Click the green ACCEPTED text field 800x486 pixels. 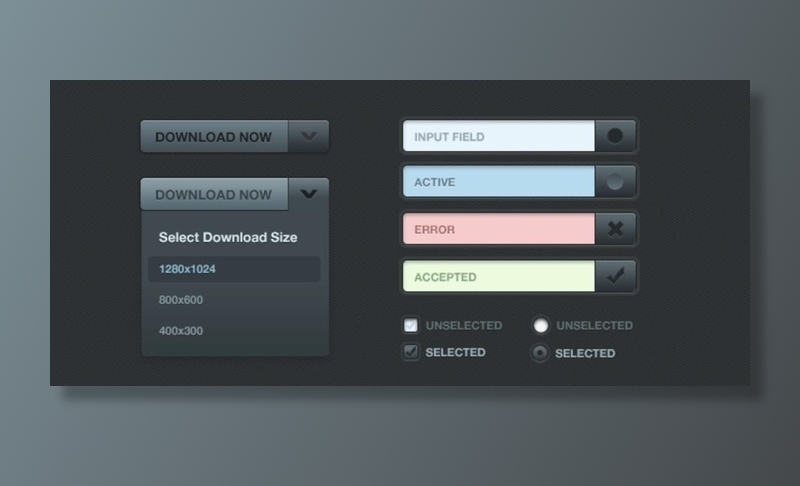tap(498, 277)
